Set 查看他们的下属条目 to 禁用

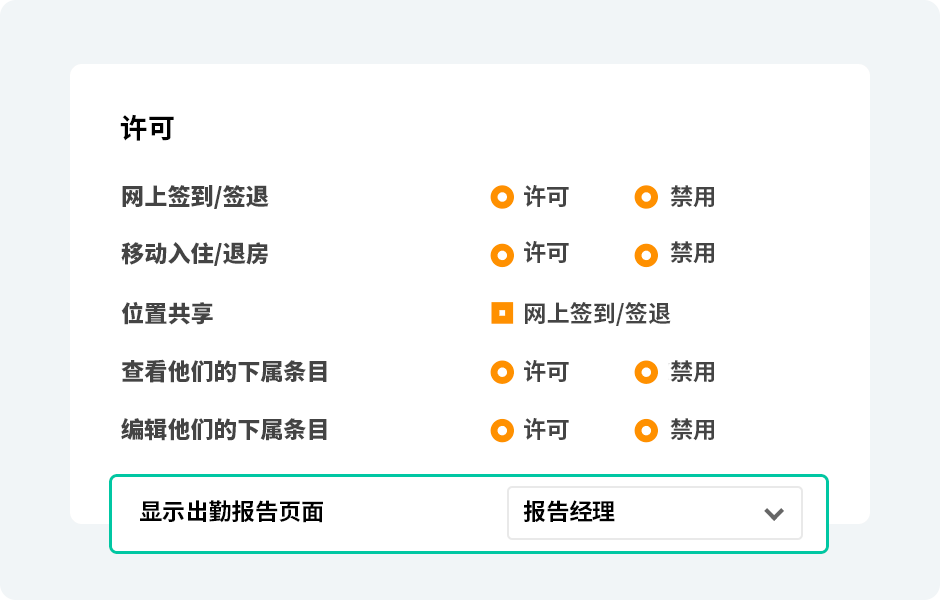tap(647, 373)
